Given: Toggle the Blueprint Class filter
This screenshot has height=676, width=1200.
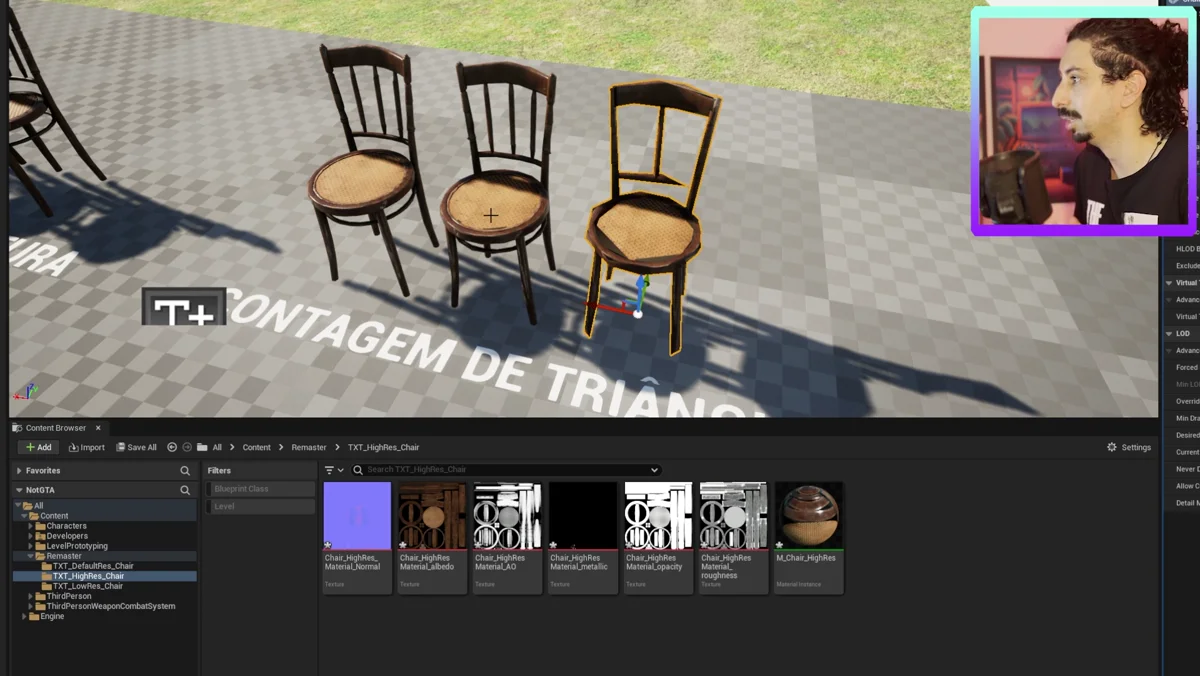Looking at the screenshot, I should coord(261,489).
